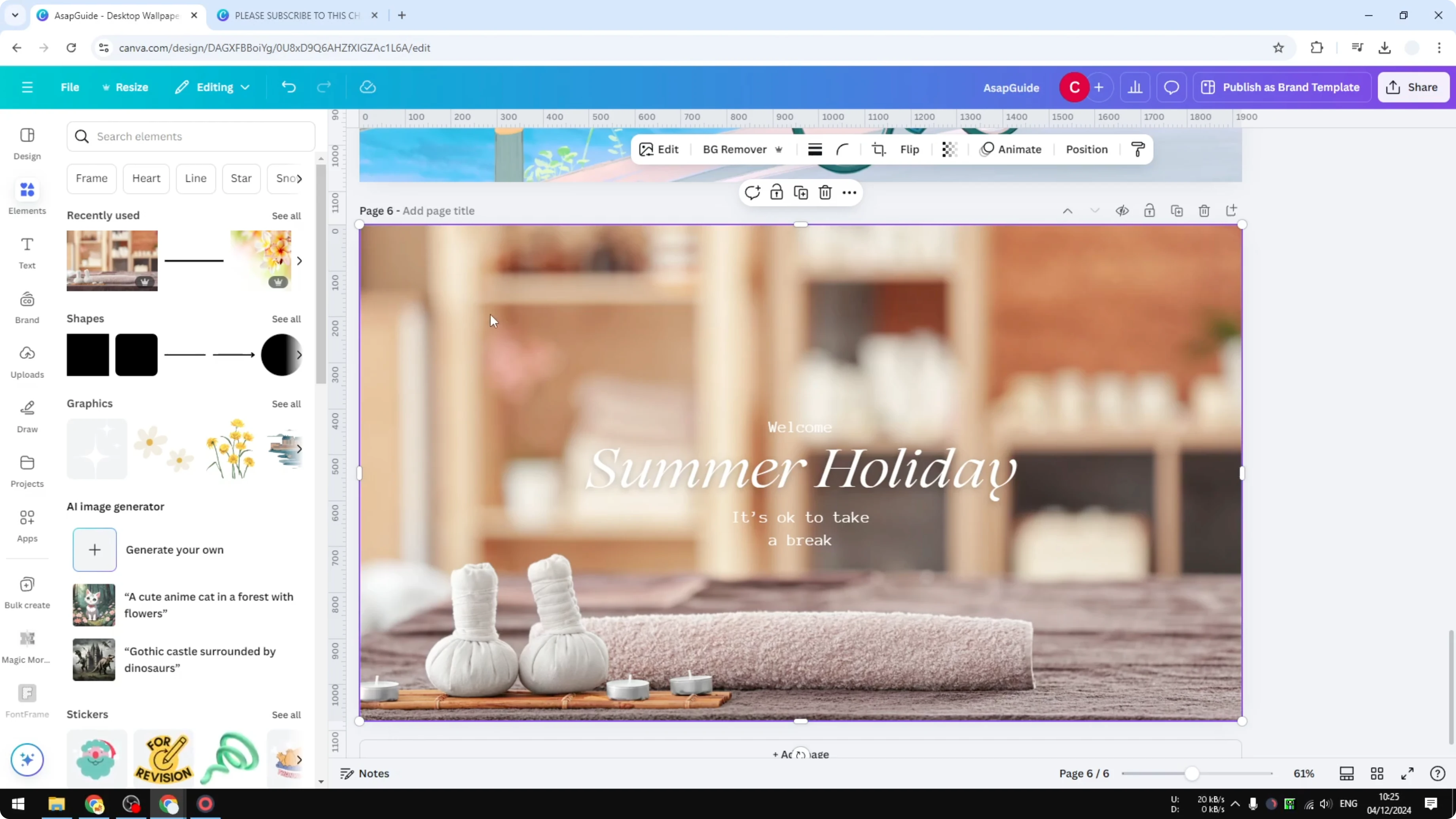The image size is (1456, 819).
Task: Select the crop icon in the image toolbar
Action: [x=878, y=149]
